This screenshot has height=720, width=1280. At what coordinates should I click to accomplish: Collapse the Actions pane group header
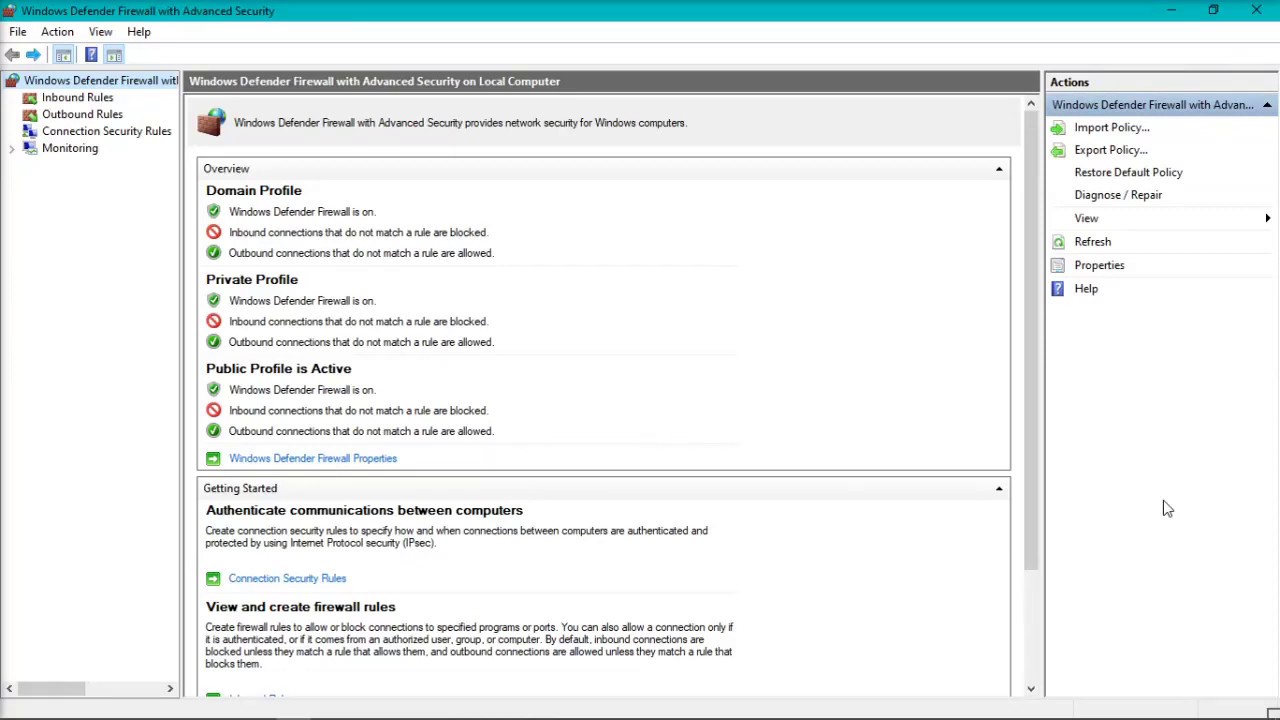pos(1267,105)
